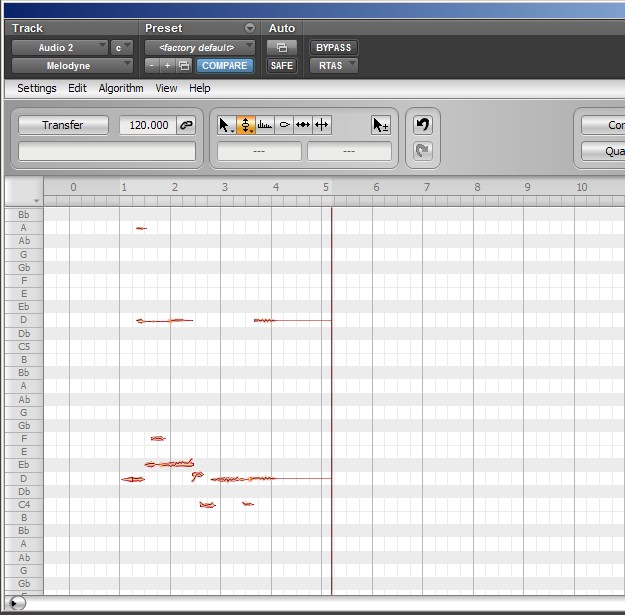Select the short note blob on high A
The height and width of the screenshot is (615, 625).
click(x=141, y=228)
